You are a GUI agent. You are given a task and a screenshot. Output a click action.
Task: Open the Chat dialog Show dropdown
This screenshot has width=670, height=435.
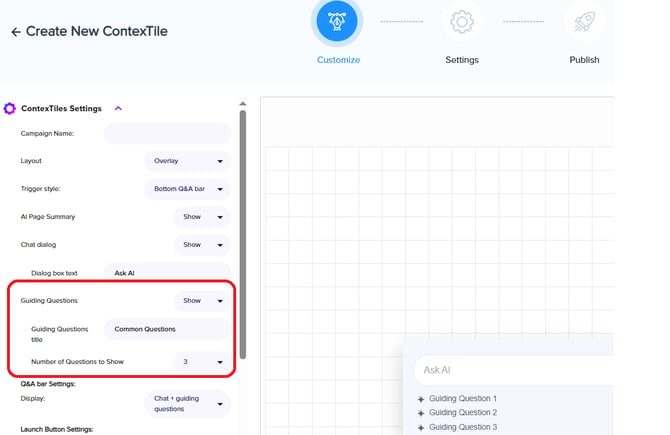(202, 245)
